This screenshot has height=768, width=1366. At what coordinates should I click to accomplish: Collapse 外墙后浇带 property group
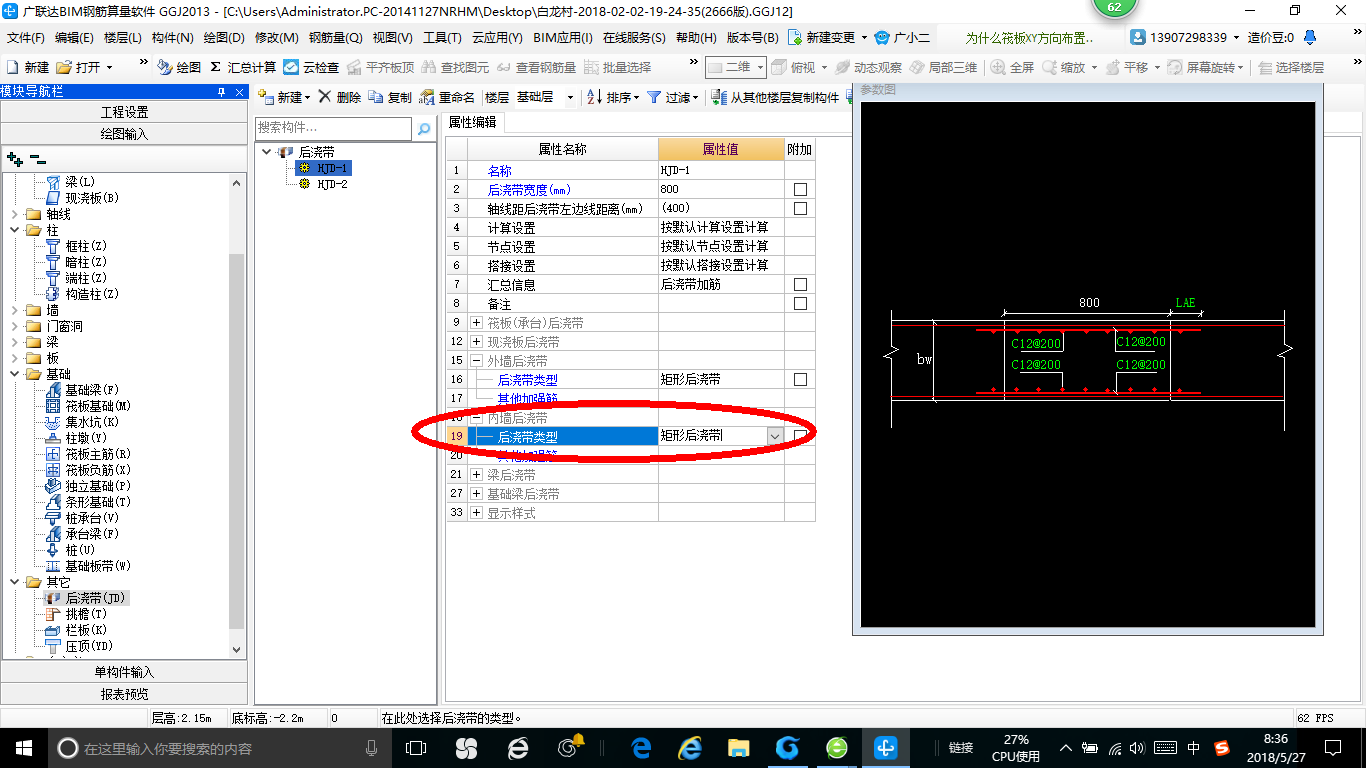pos(476,361)
